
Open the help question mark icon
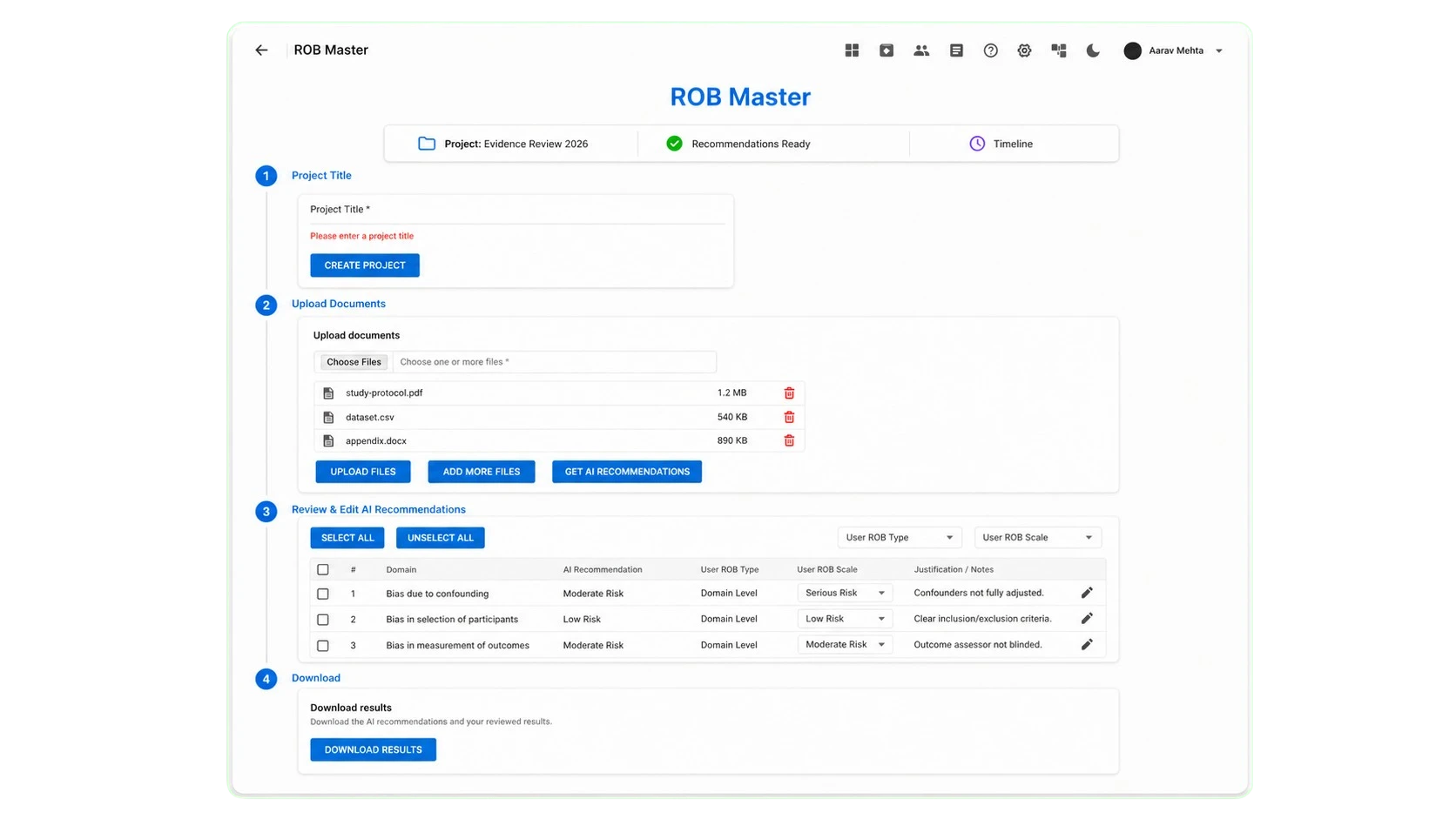point(990,50)
